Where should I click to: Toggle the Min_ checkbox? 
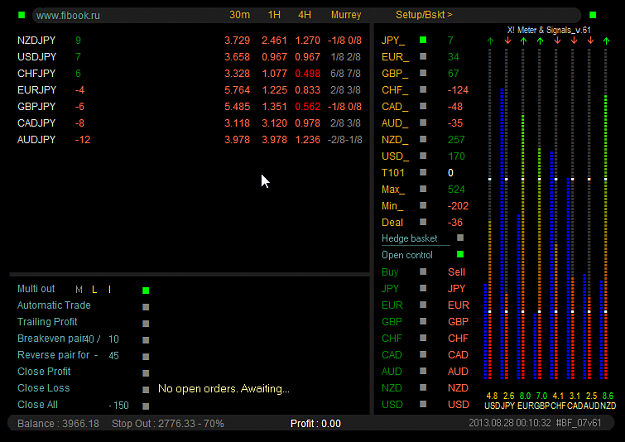pos(423,205)
